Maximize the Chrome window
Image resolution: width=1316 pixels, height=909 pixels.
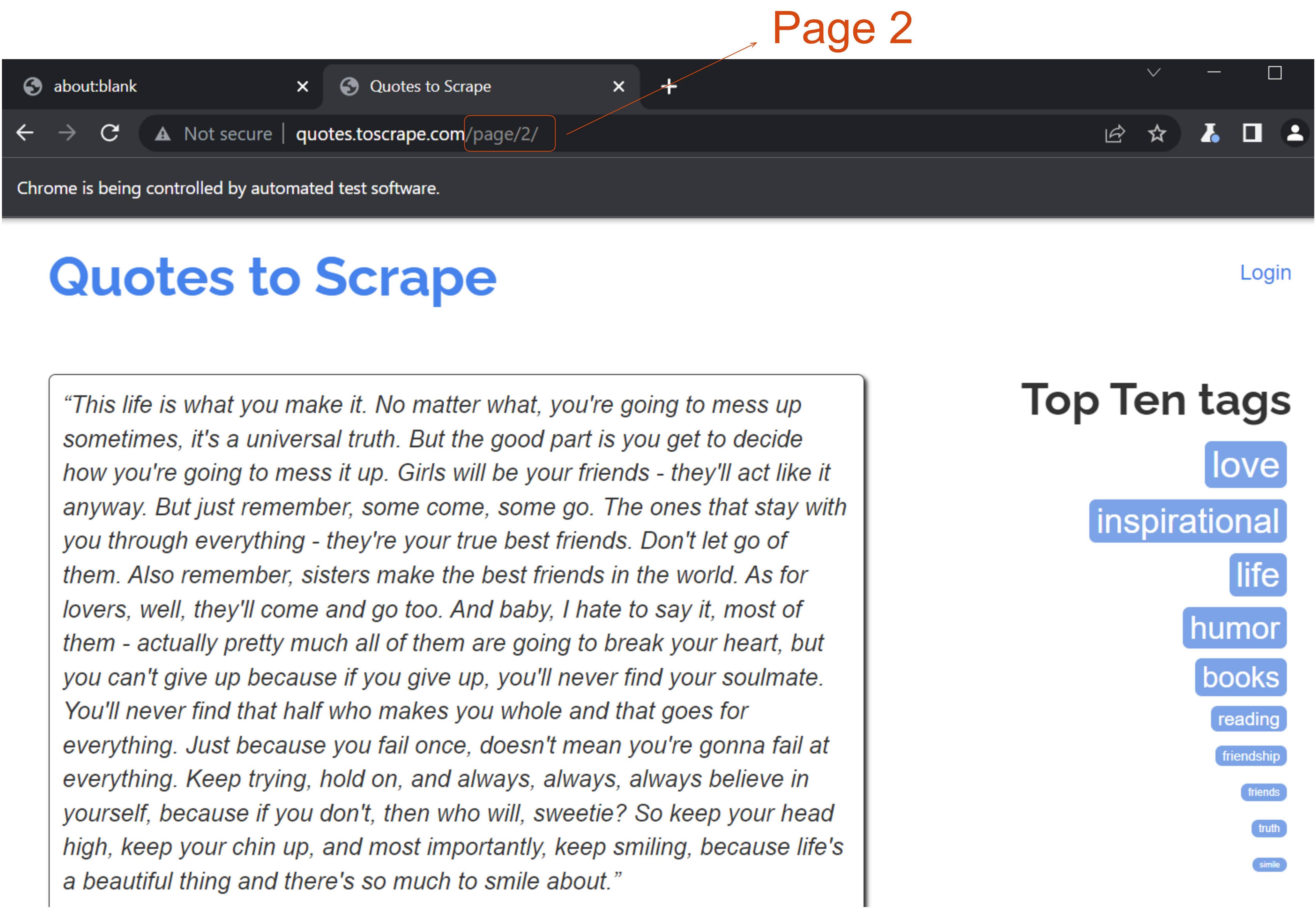tap(1275, 73)
